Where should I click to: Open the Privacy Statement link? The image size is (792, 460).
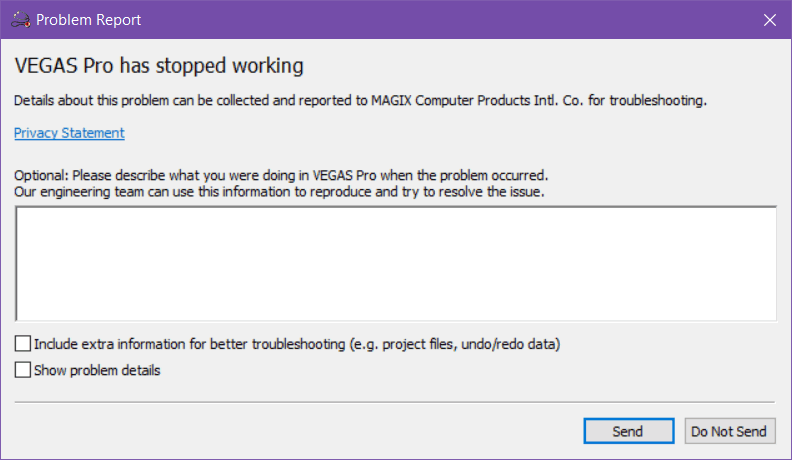69,133
